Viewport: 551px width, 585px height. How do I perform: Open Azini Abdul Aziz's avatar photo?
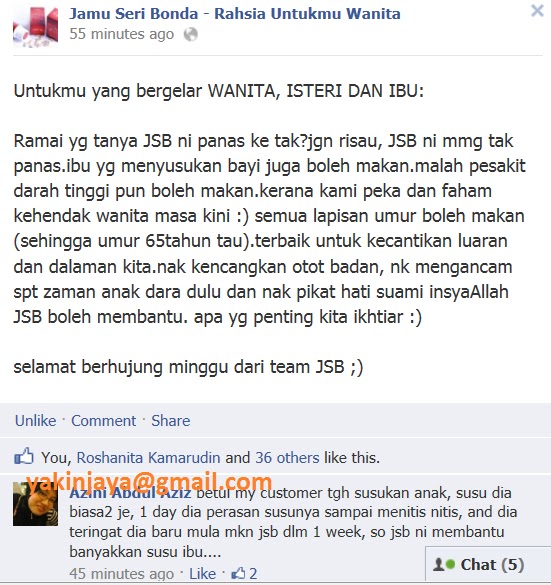35,504
